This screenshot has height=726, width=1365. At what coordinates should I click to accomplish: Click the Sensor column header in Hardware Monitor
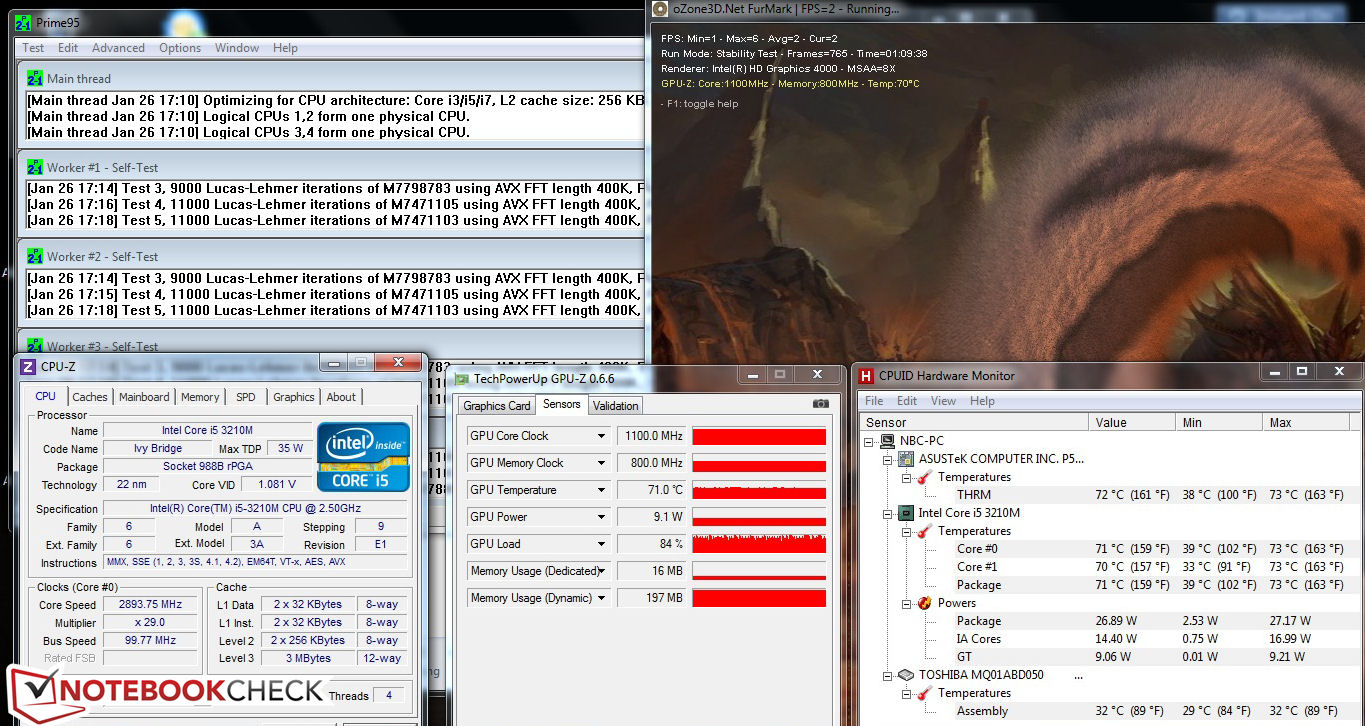point(974,423)
